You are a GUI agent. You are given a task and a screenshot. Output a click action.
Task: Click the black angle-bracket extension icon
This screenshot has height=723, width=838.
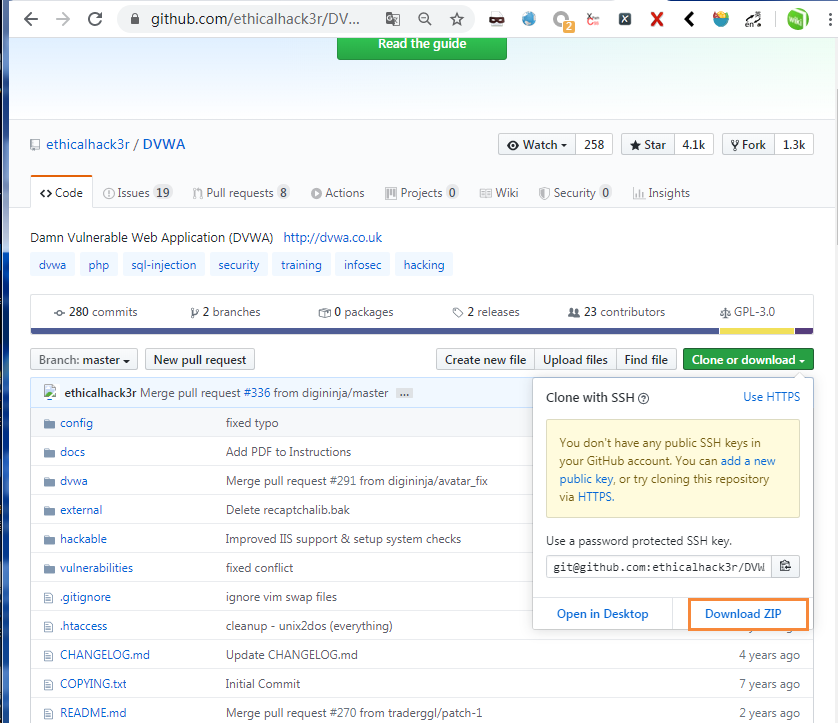coord(689,20)
